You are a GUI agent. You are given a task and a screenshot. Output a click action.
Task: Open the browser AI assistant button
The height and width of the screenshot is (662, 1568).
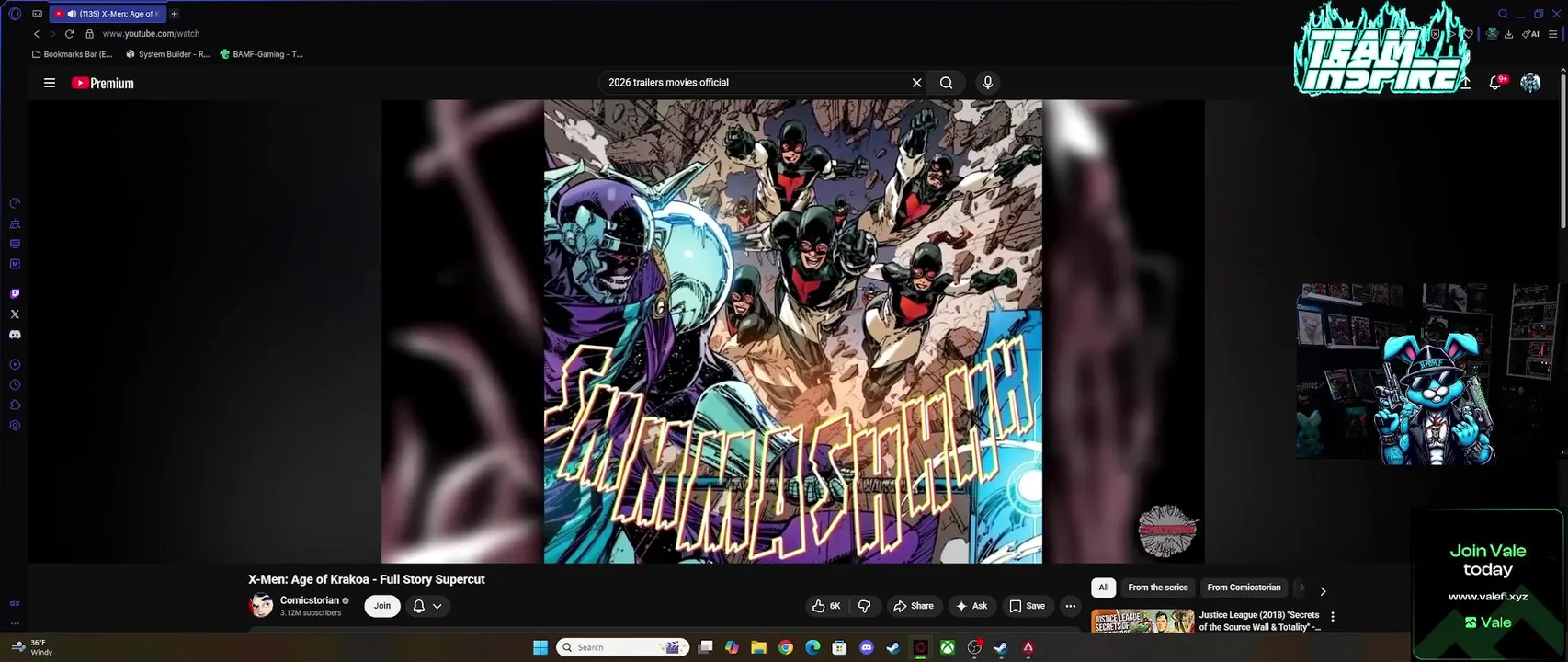(1530, 34)
